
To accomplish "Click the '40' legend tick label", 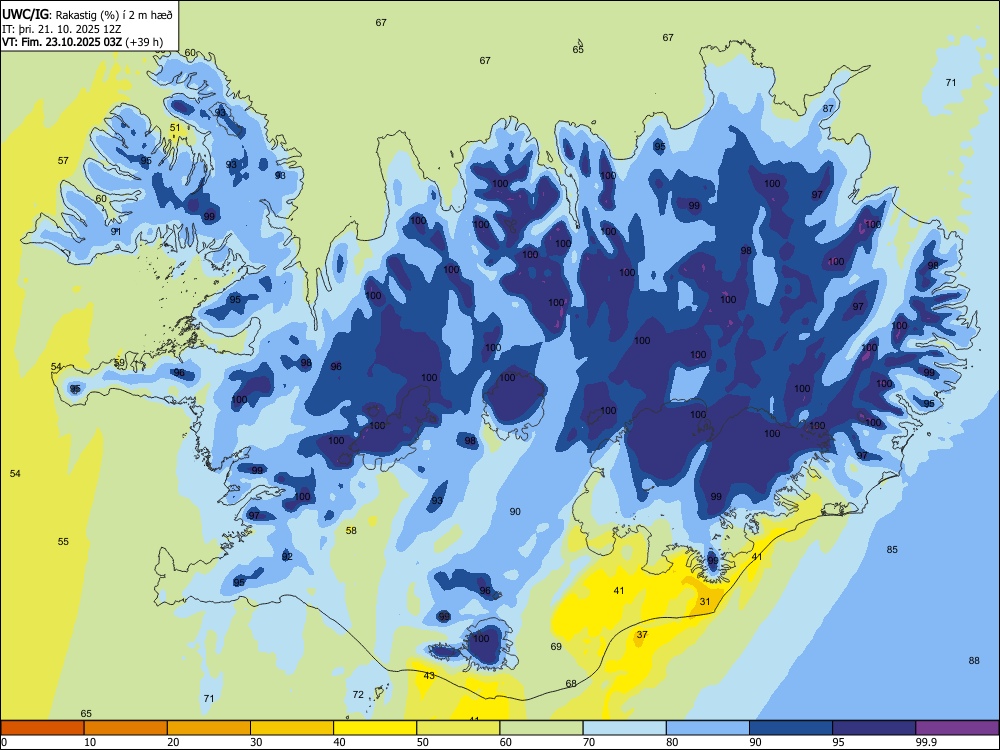I will click(339, 742).
